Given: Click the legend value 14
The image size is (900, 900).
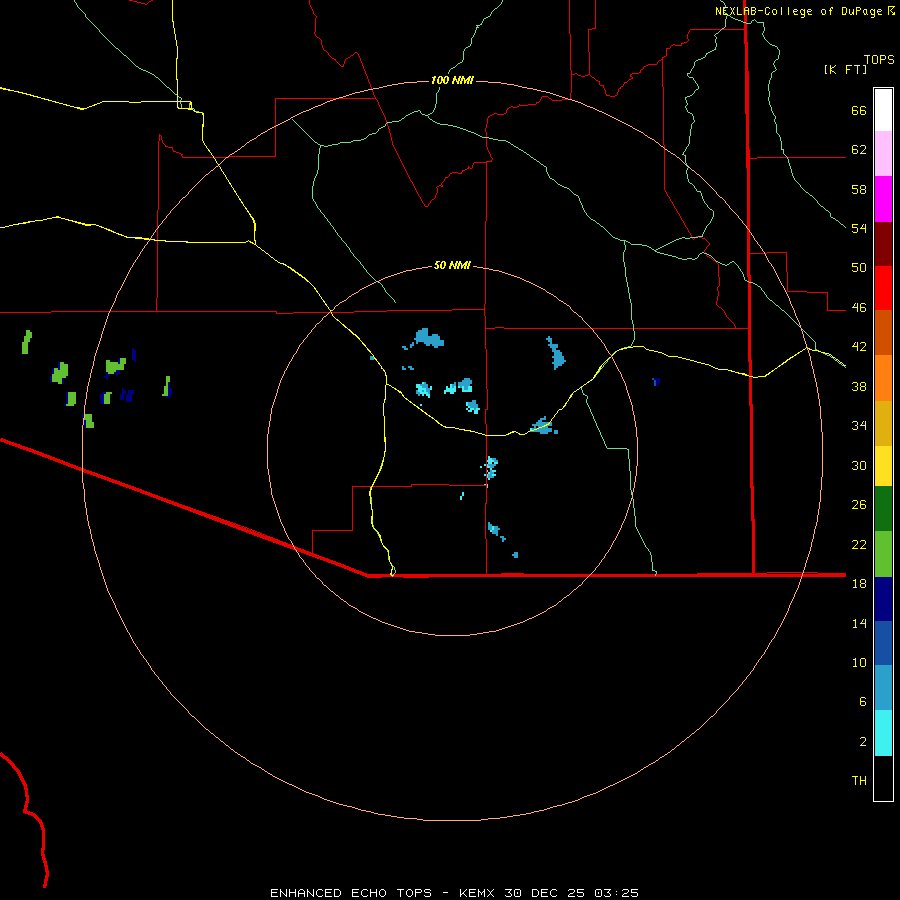Looking at the screenshot, I should 859,623.
